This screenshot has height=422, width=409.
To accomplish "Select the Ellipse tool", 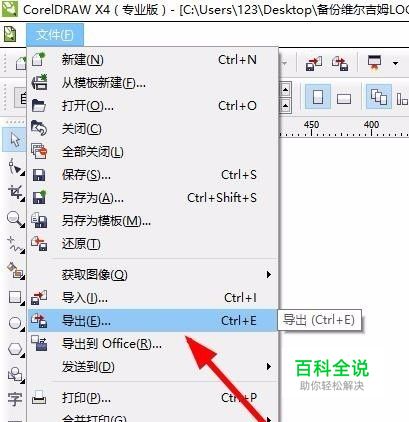I will [15, 323].
